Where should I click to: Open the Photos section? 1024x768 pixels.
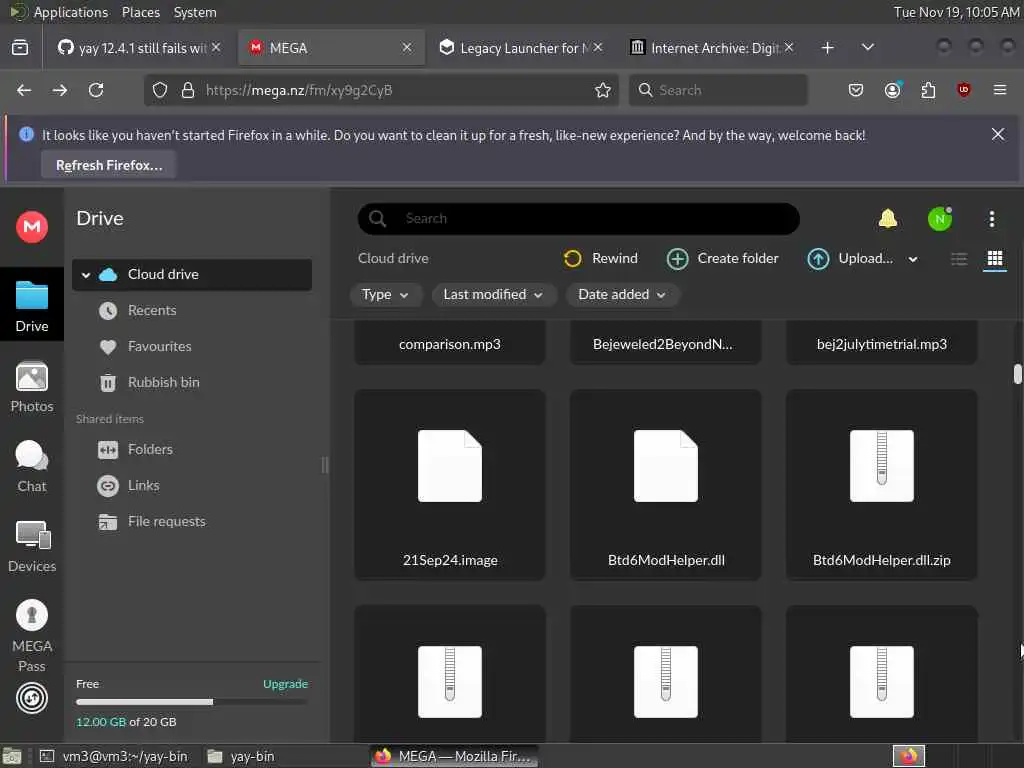[x=31, y=387]
